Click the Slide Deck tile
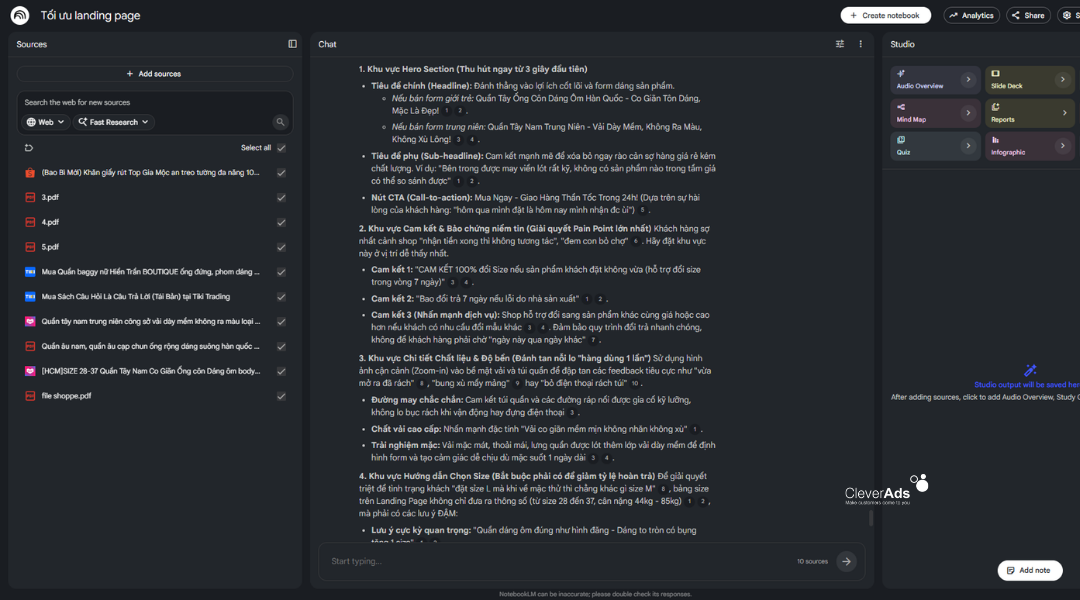This screenshot has height=600, width=1080. (x=1030, y=80)
